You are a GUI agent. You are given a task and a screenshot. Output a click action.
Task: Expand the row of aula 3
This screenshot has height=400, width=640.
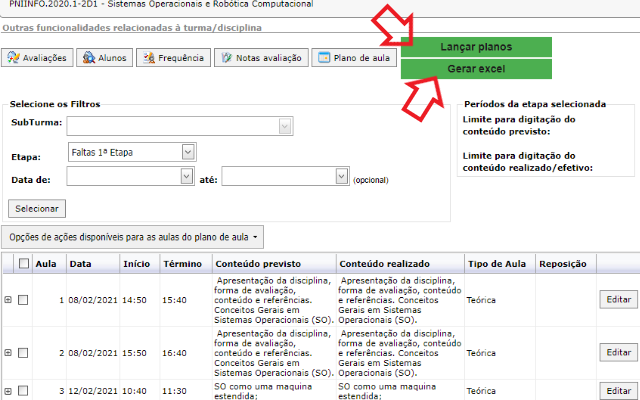click(8, 391)
